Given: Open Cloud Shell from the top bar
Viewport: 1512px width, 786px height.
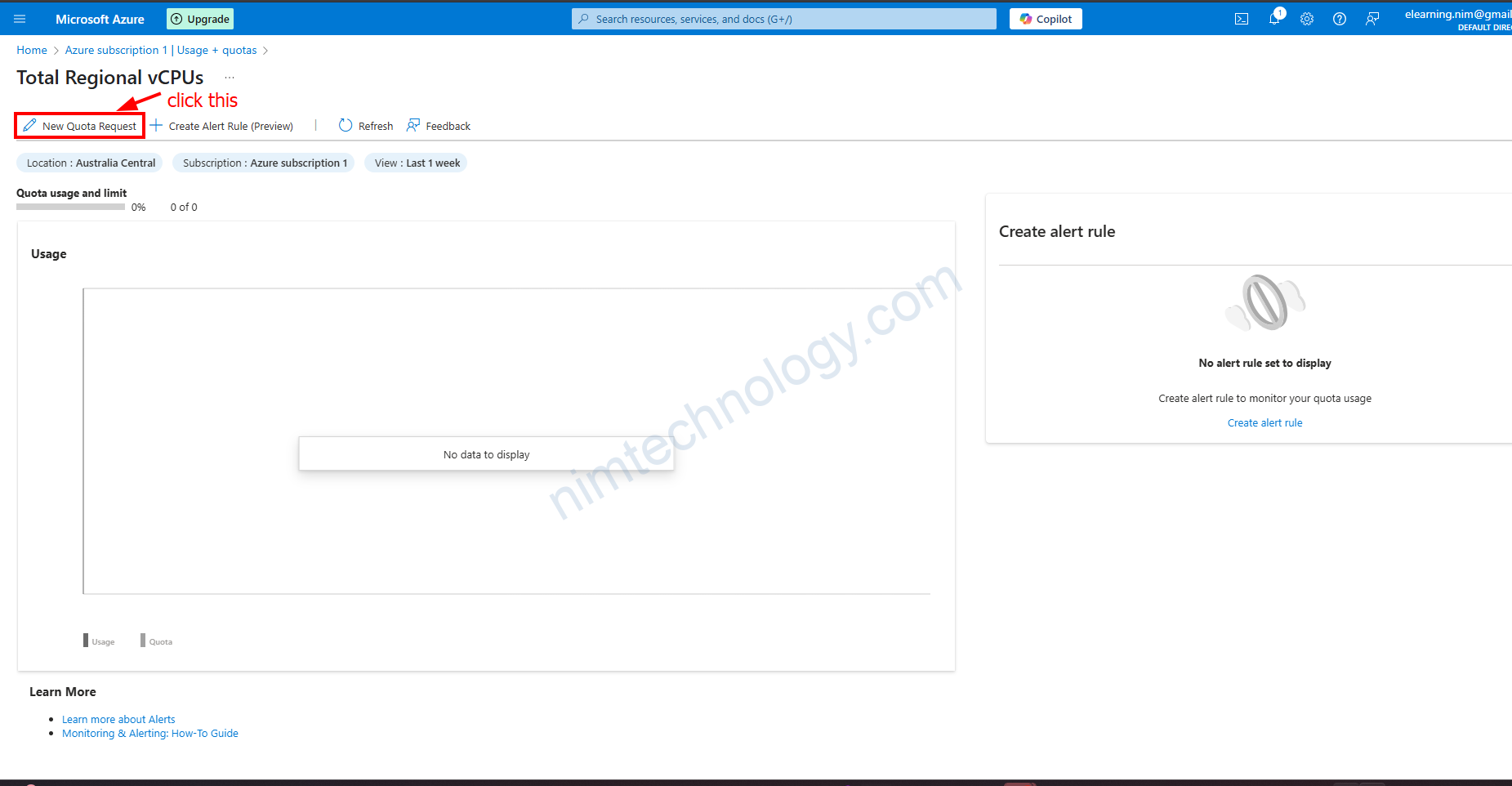Looking at the screenshot, I should (x=1241, y=19).
